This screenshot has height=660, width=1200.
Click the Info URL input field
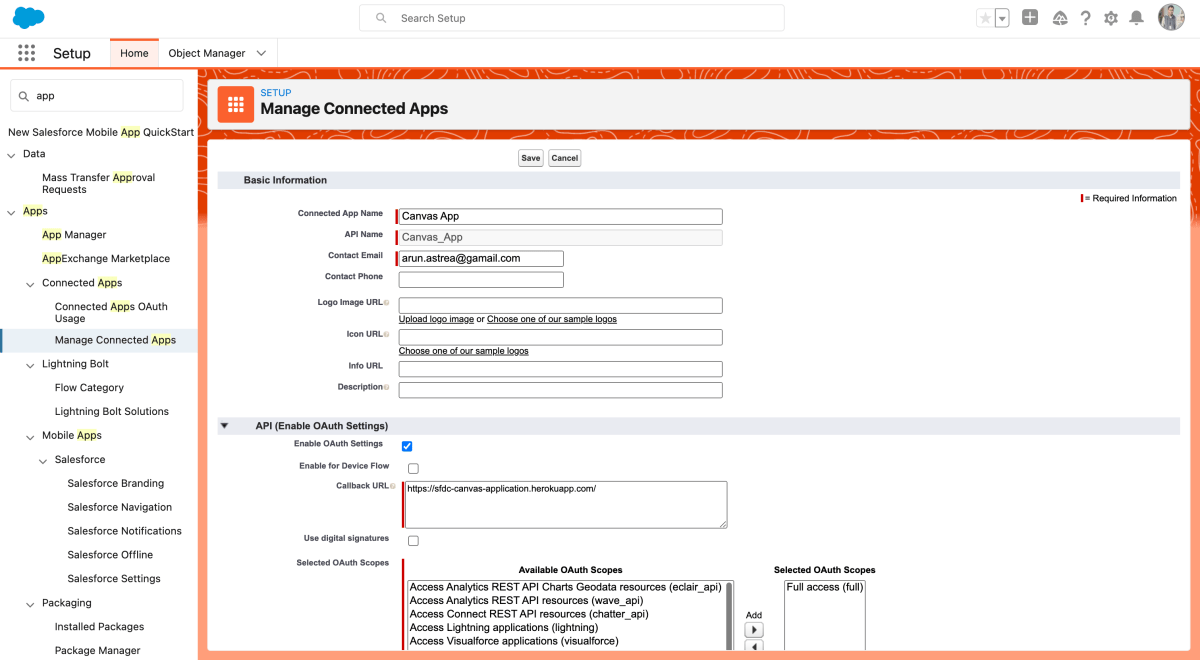click(560, 369)
